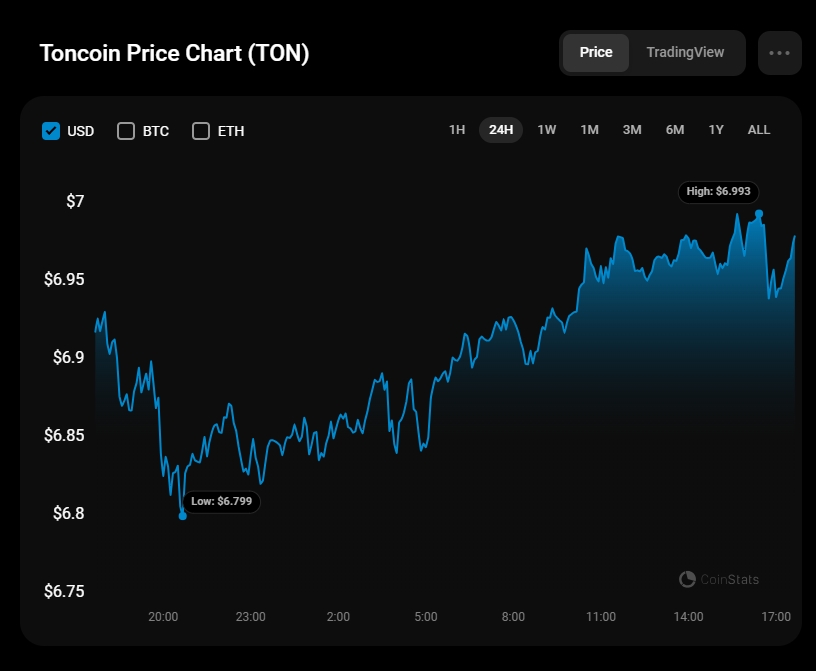Click the High: $6.993 marker label
The width and height of the screenshot is (816, 671).
719,191
